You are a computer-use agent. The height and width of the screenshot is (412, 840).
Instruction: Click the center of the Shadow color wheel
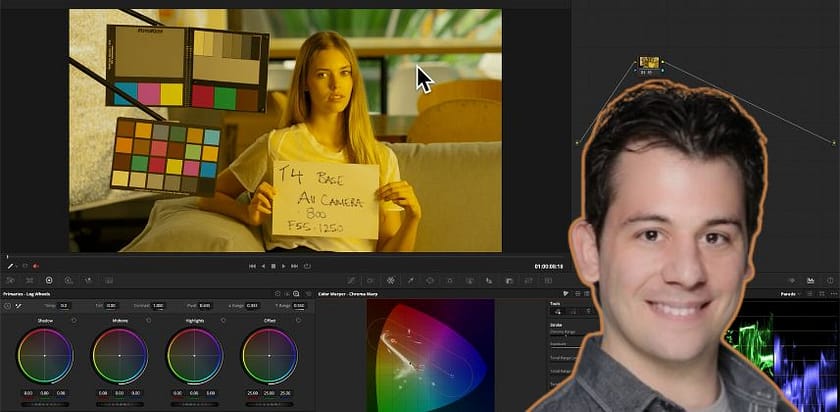(x=45, y=356)
